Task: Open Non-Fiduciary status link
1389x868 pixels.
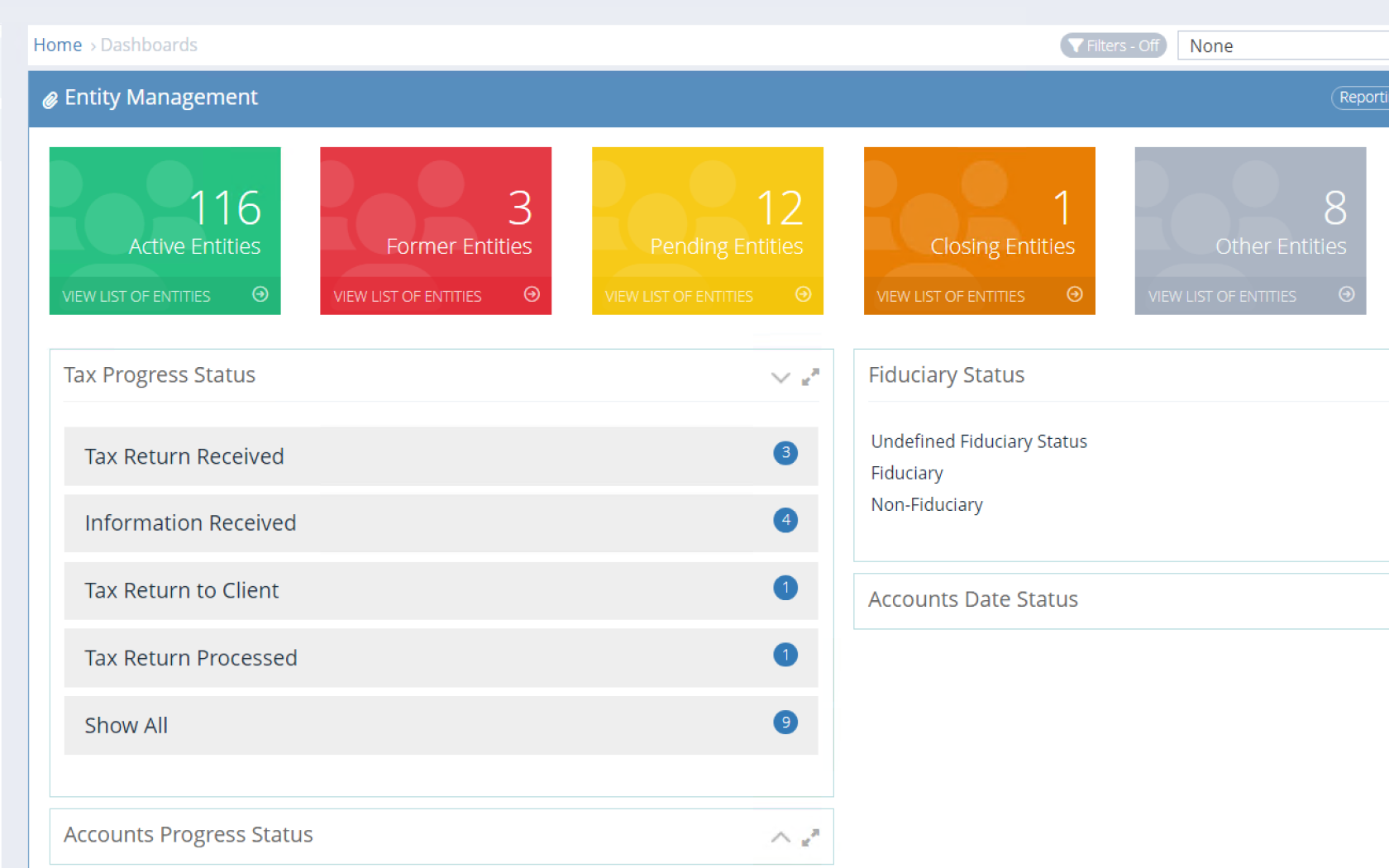Action: pos(926,504)
